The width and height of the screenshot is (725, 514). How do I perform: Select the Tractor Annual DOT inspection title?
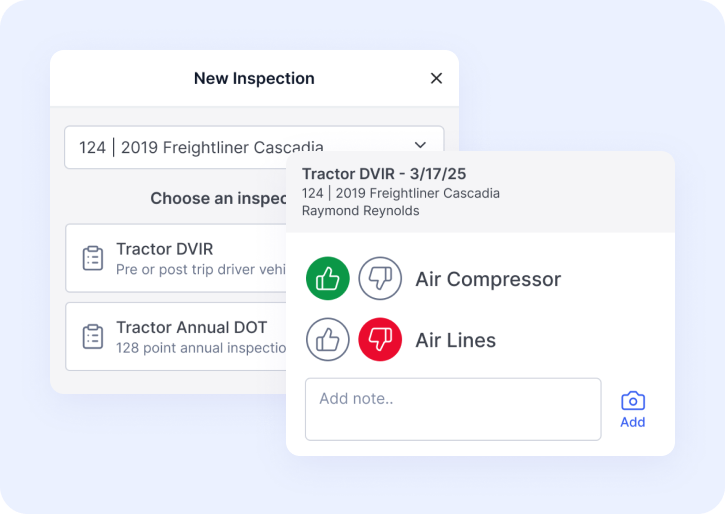(x=191, y=327)
